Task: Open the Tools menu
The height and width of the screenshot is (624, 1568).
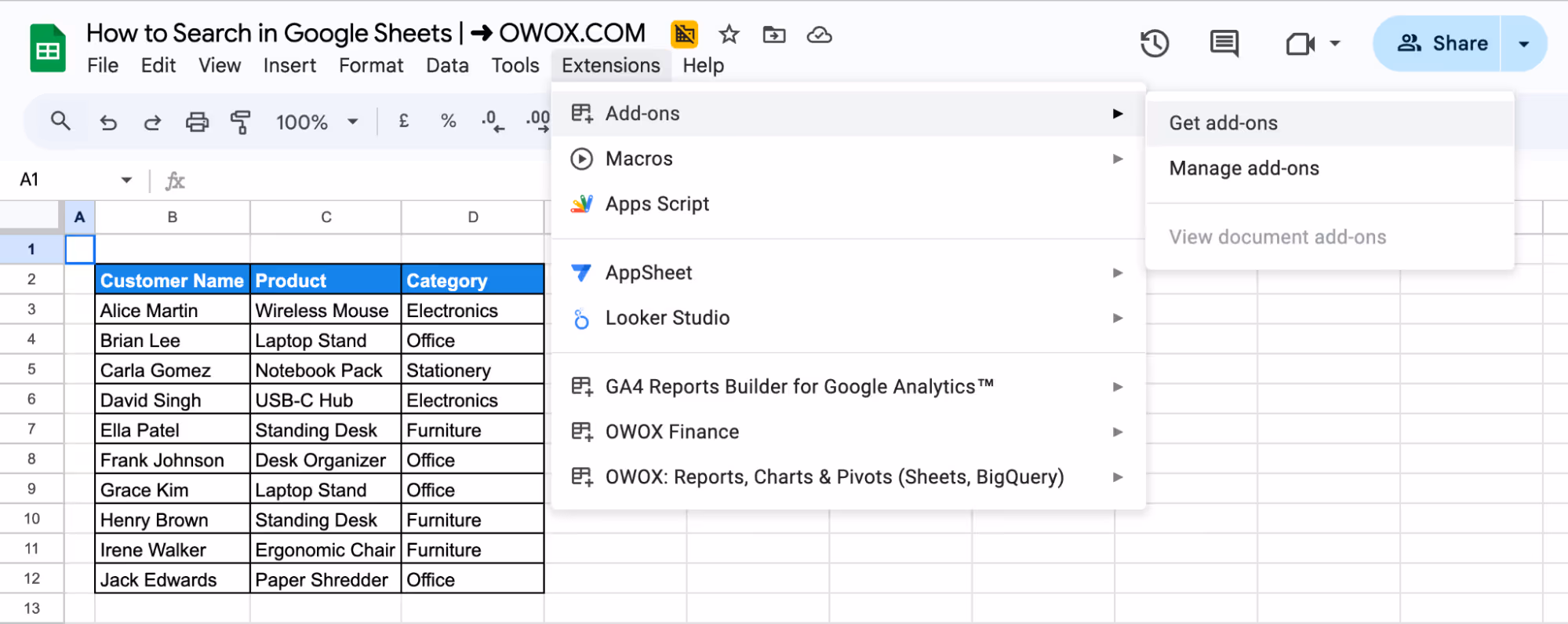Action: 515,65
